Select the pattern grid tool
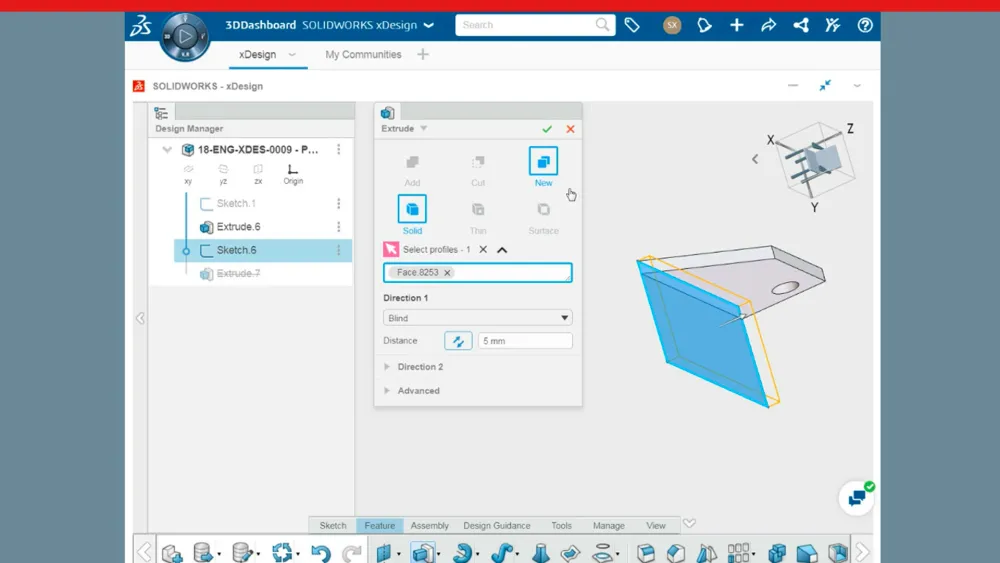Viewport: 1000px width, 563px height. pyautogui.click(x=739, y=552)
